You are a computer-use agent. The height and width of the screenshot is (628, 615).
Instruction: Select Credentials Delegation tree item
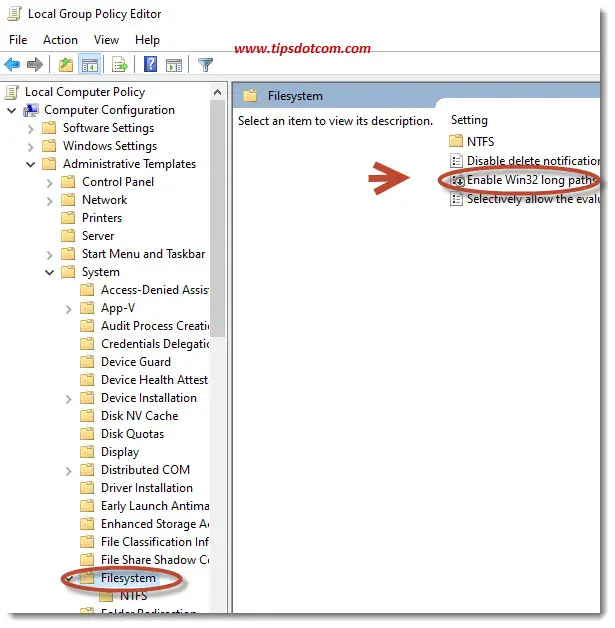155,344
